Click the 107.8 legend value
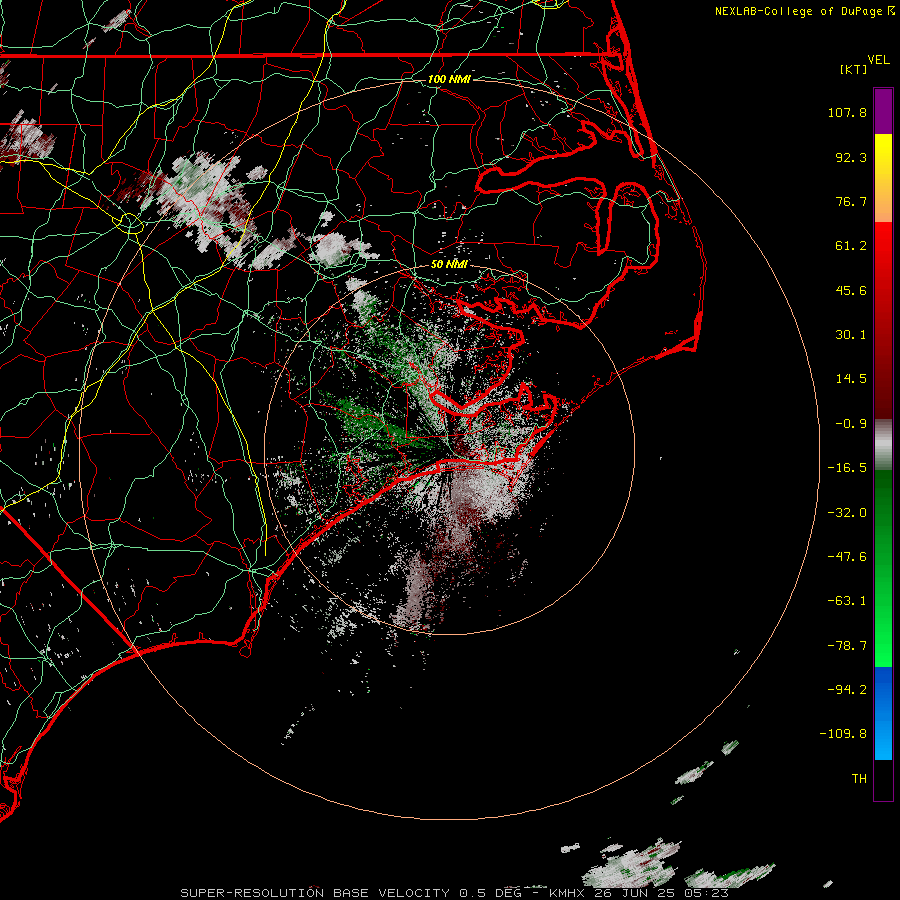 pyautogui.click(x=847, y=112)
